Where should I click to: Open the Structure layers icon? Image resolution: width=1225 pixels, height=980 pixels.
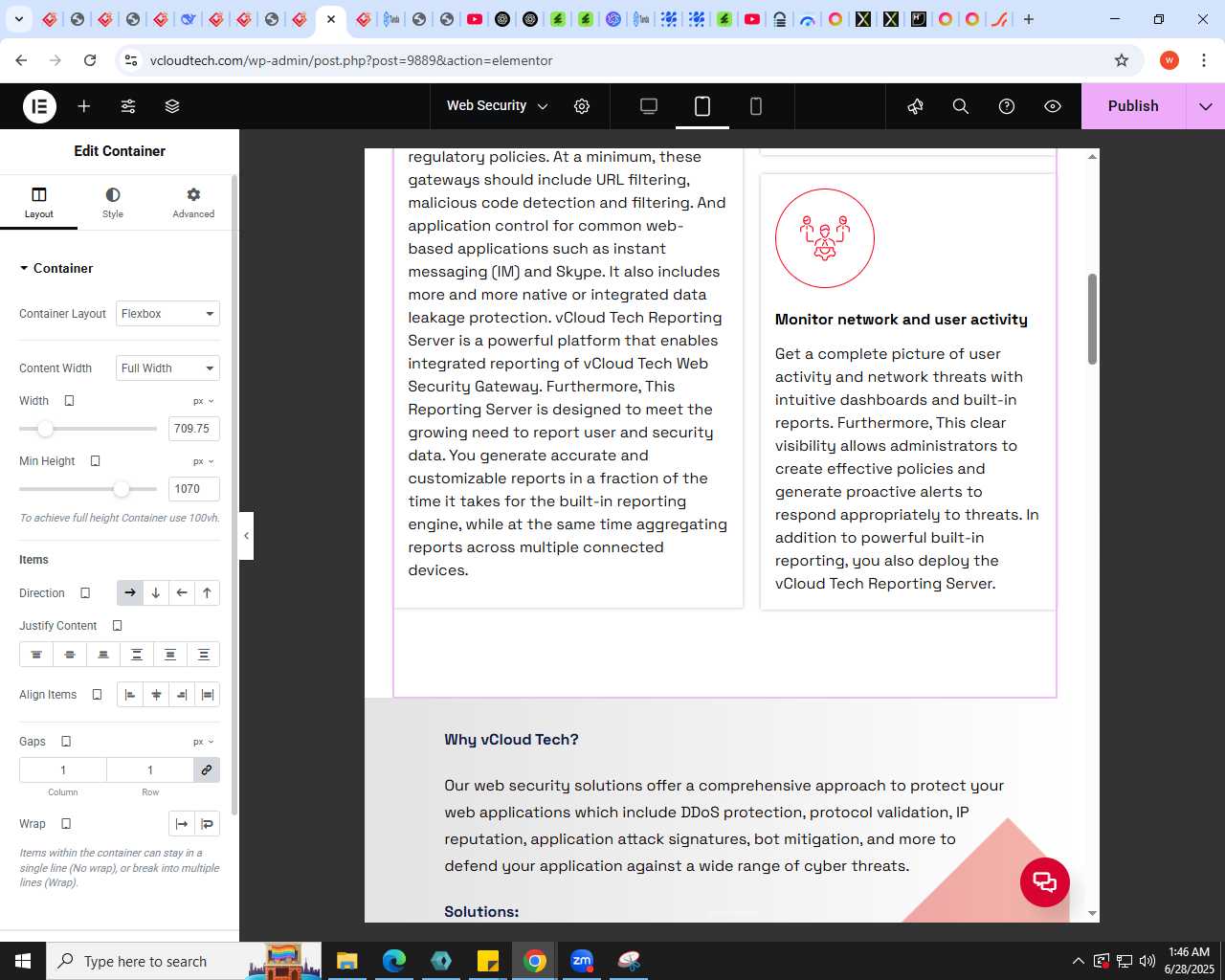[x=172, y=106]
